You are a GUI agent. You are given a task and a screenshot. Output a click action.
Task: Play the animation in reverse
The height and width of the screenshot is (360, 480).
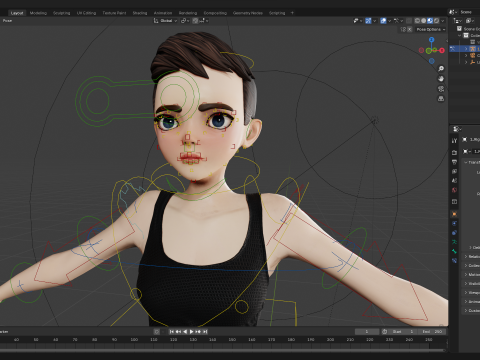click(x=185, y=332)
